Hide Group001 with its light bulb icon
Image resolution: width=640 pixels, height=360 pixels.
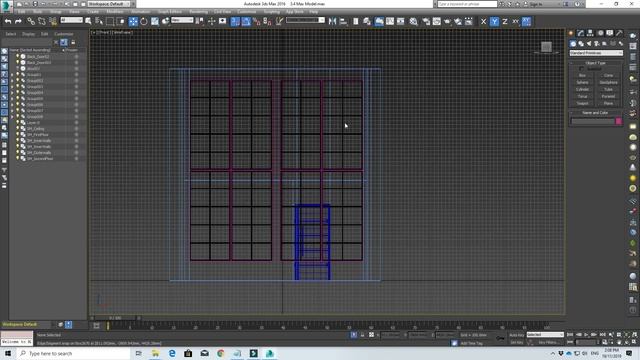pos(18,75)
